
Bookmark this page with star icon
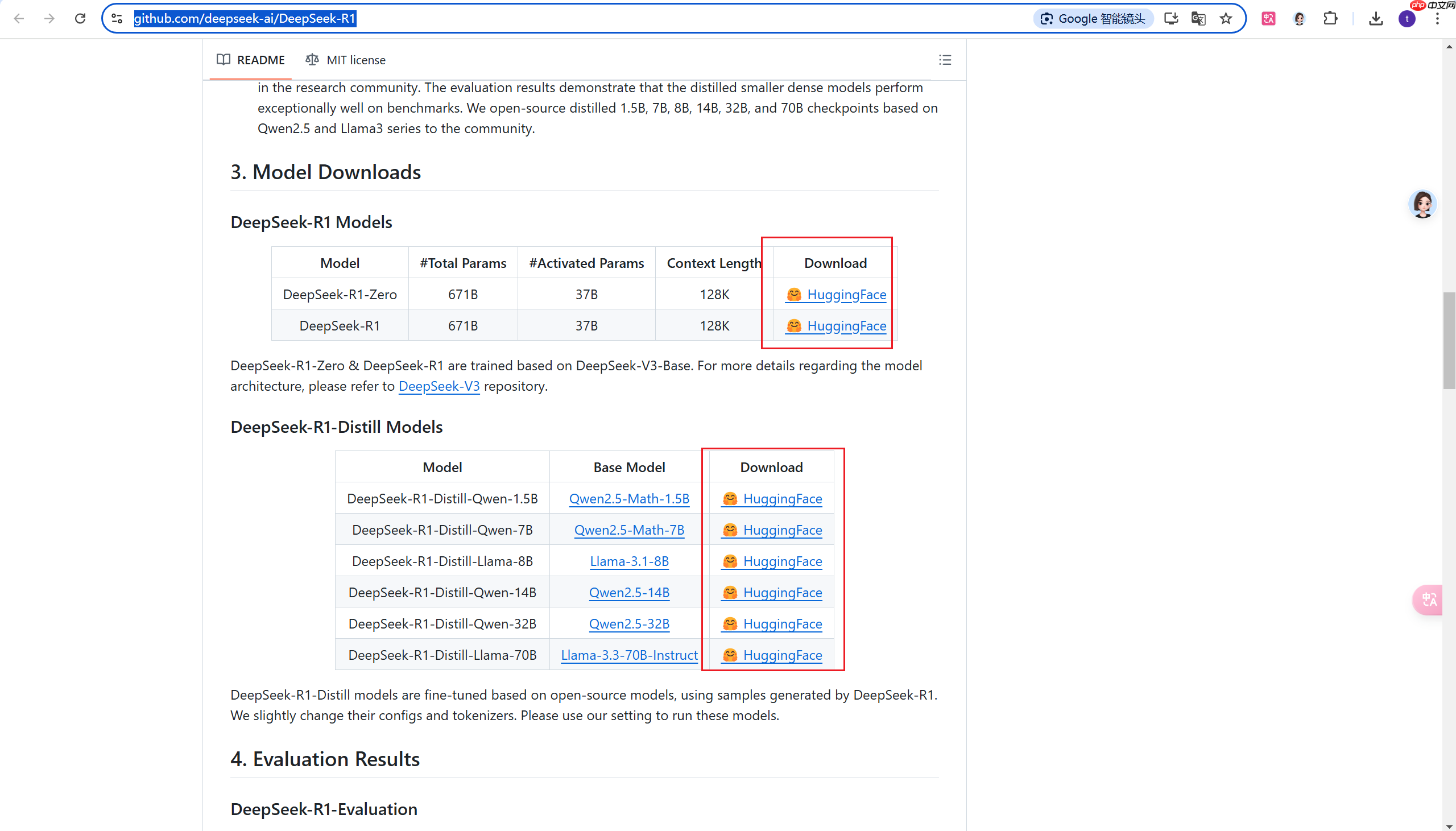1226,19
